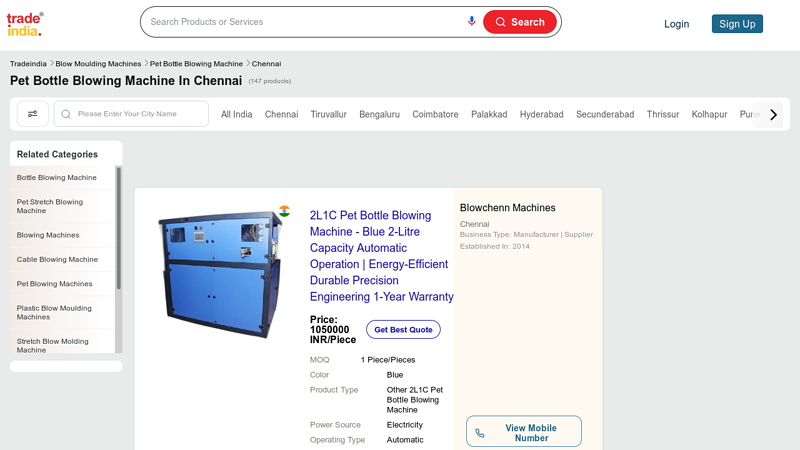
Task: Open Blowing Machines category
Action: coord(48,235)
